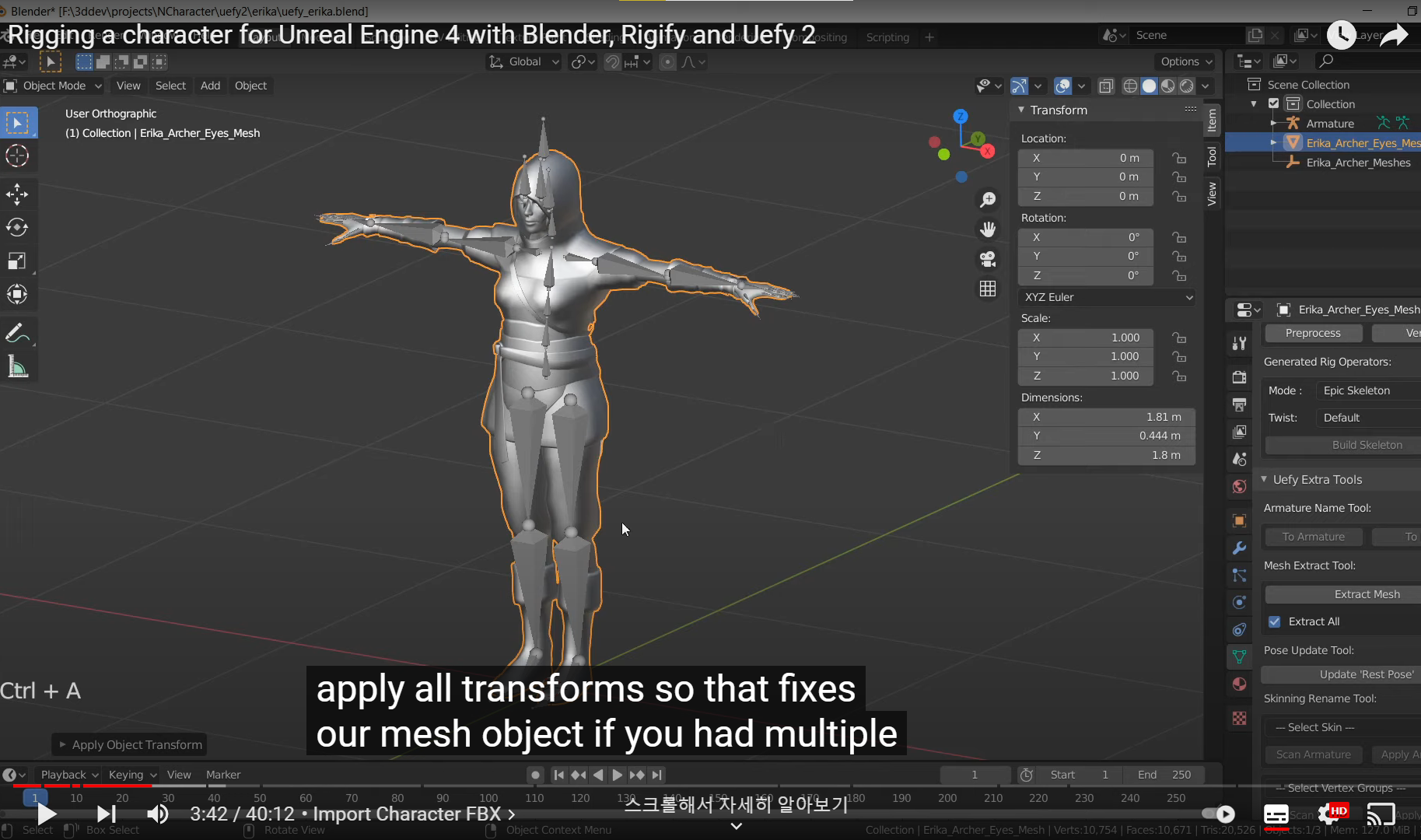The width and height of the screenshot is (1421, 840).
Task: Click the timeline End frame field
Action: click(x=1164, y=775)
